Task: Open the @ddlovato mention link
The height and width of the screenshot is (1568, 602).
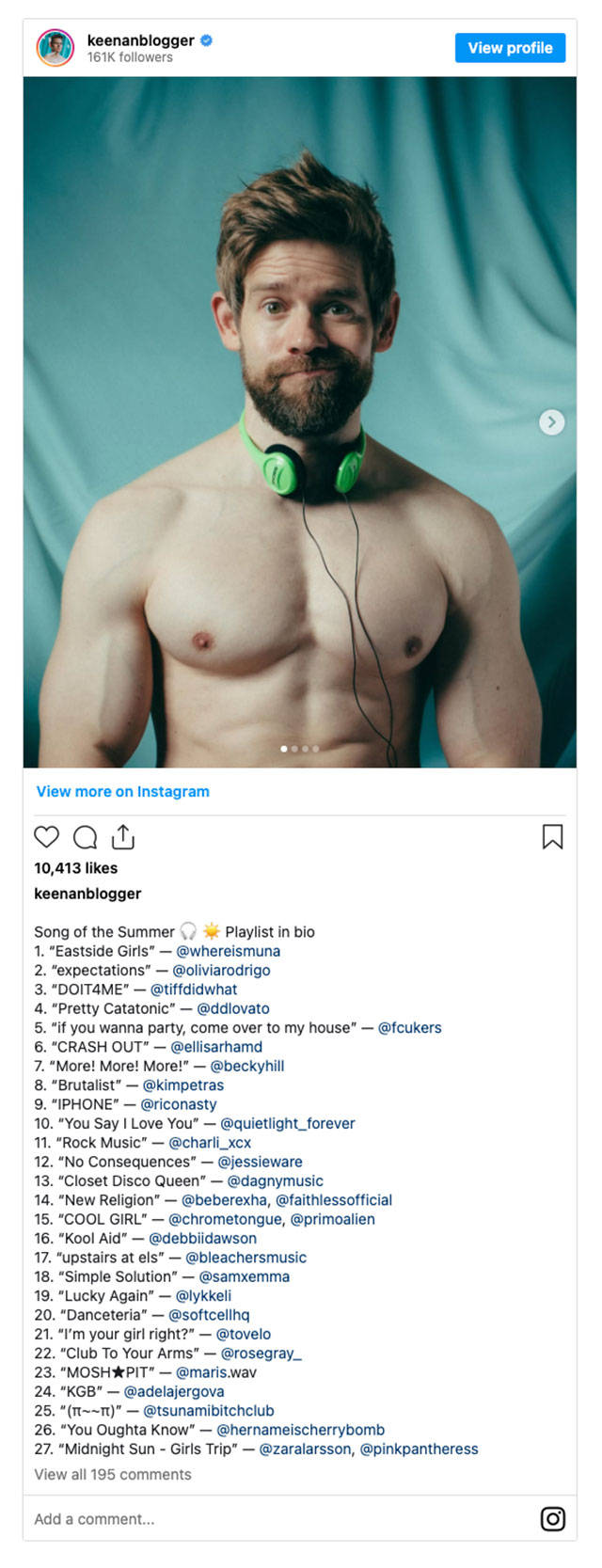Action: pyautogui.click(x=233, y=1008)
